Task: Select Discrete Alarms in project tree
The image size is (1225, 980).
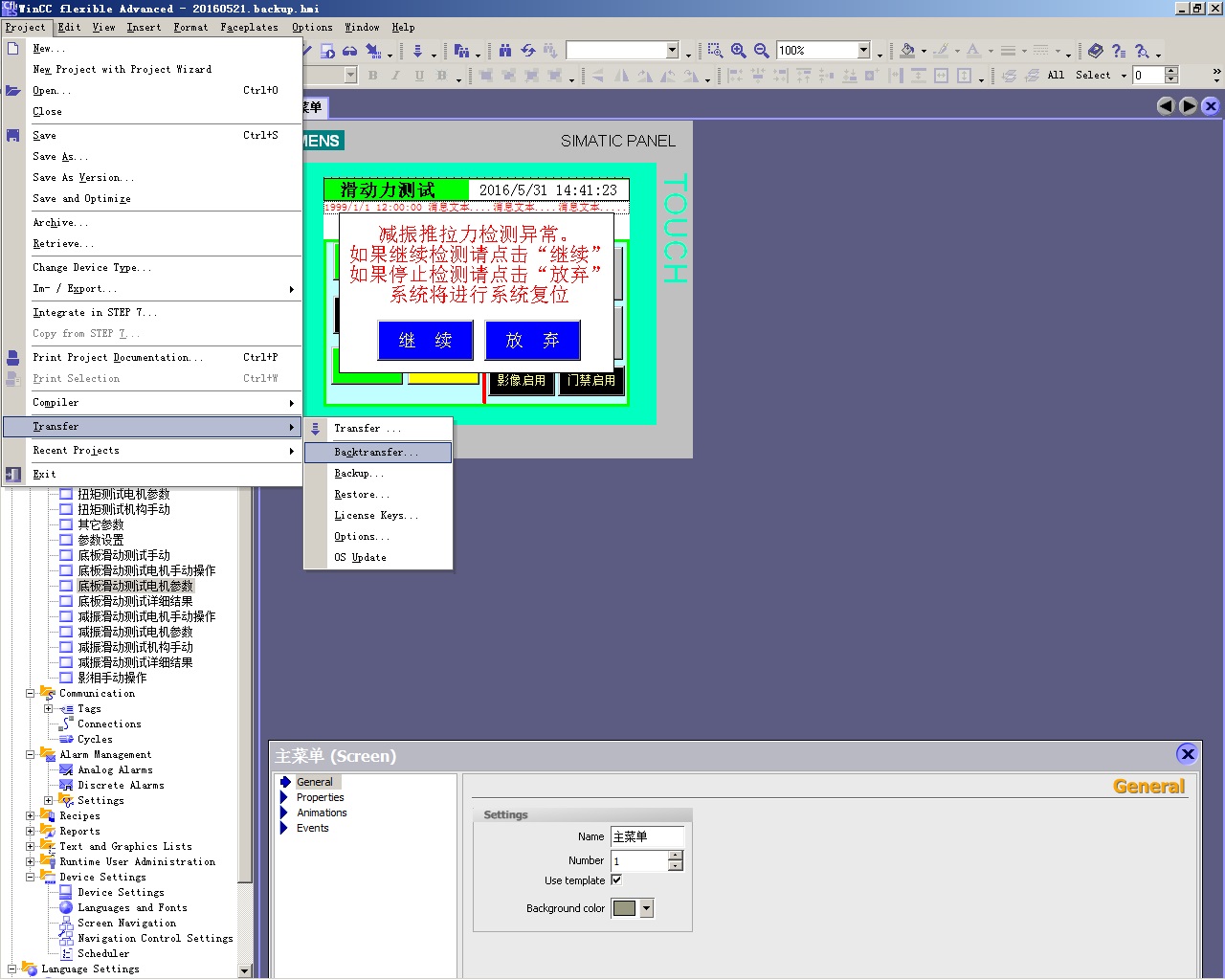Action: [121, 785]
